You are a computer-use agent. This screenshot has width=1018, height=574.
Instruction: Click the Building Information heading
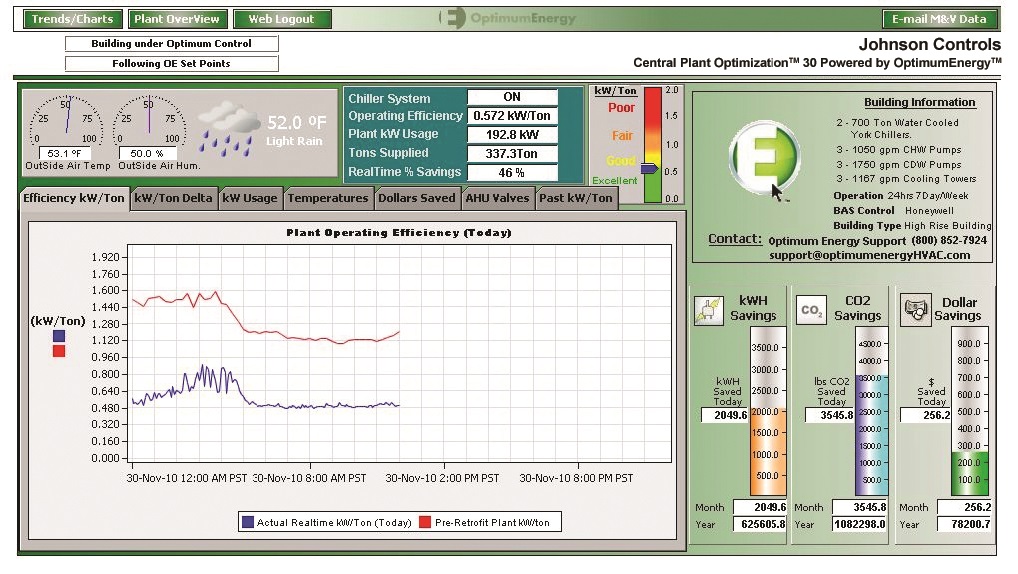(x=919, y=102)
